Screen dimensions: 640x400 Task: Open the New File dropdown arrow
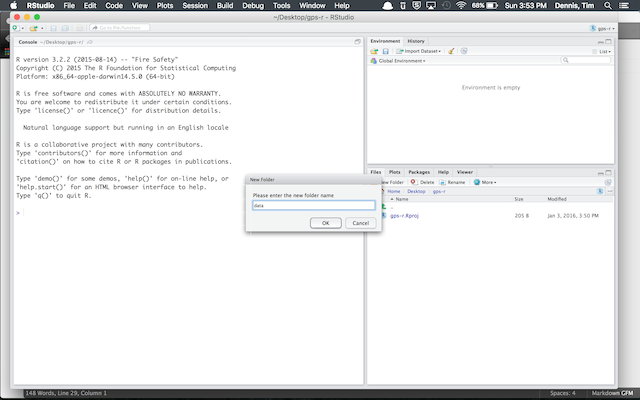[22, 28]
